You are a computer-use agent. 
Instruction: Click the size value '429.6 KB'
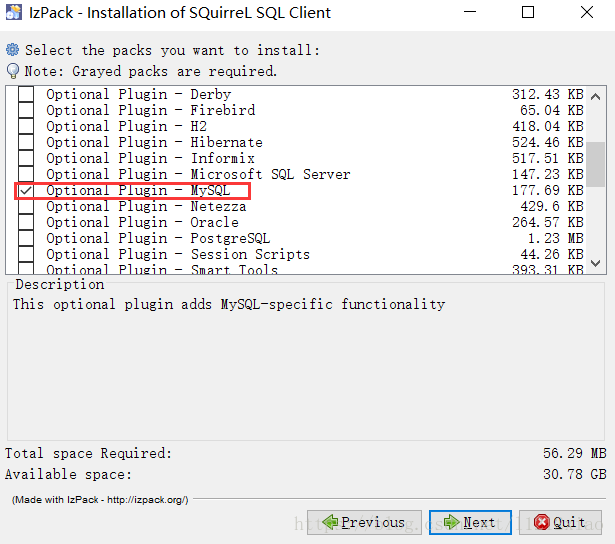pyautogui.click(x=552, y=207)
